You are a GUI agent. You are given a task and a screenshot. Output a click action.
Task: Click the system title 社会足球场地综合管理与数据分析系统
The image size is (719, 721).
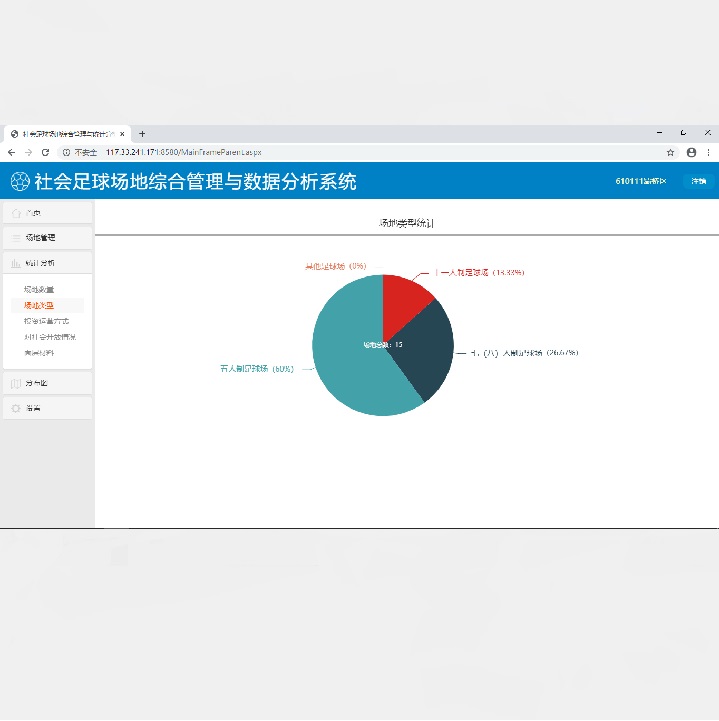(x=195, y=181)
